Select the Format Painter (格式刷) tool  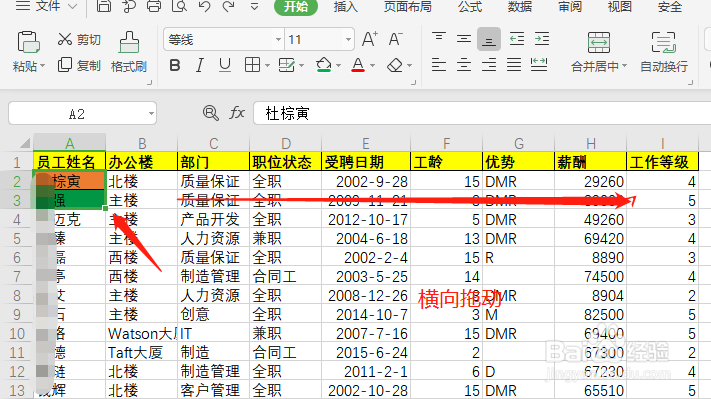click(x=129, y=52)
